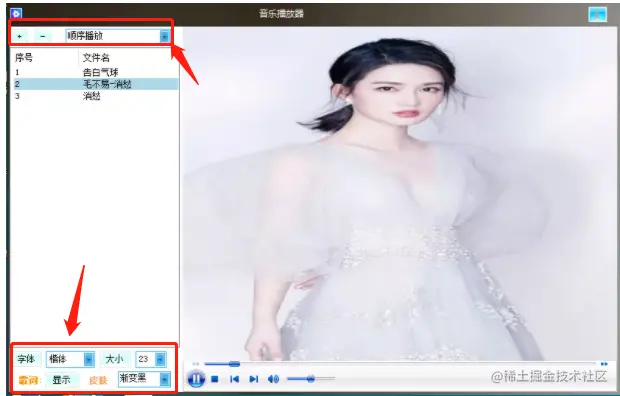This screenshot has width=620, height=396.
Task: Click the playback progress seek bar handle
Action: pyautogui.click(x=234, y=364)
